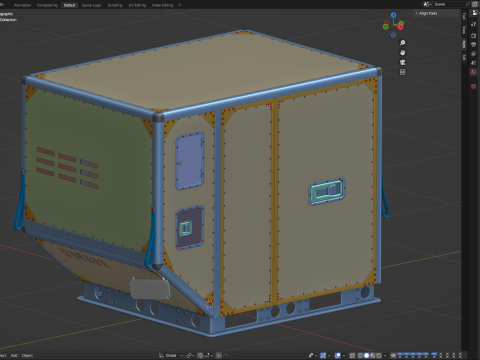Toggle viewport gizmos display
This screenshot has height=360, width=480.
(x=323, y=355)
